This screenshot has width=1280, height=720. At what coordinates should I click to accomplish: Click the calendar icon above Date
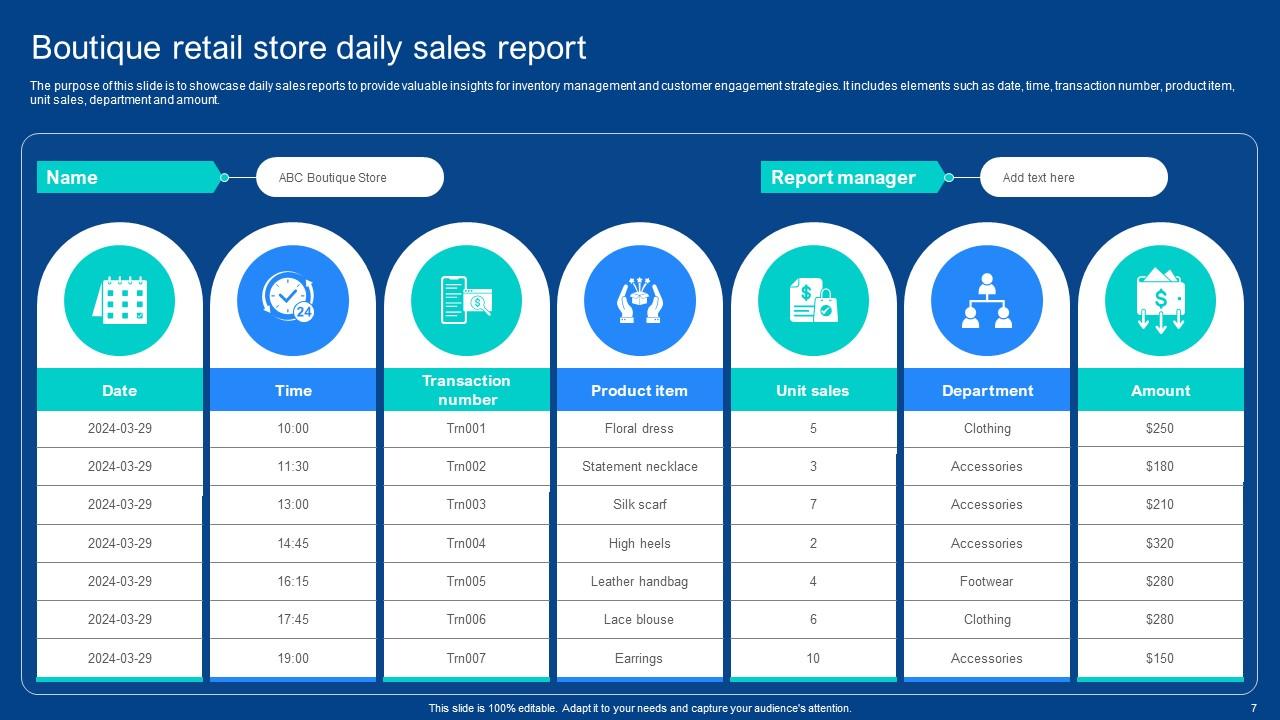119,300
